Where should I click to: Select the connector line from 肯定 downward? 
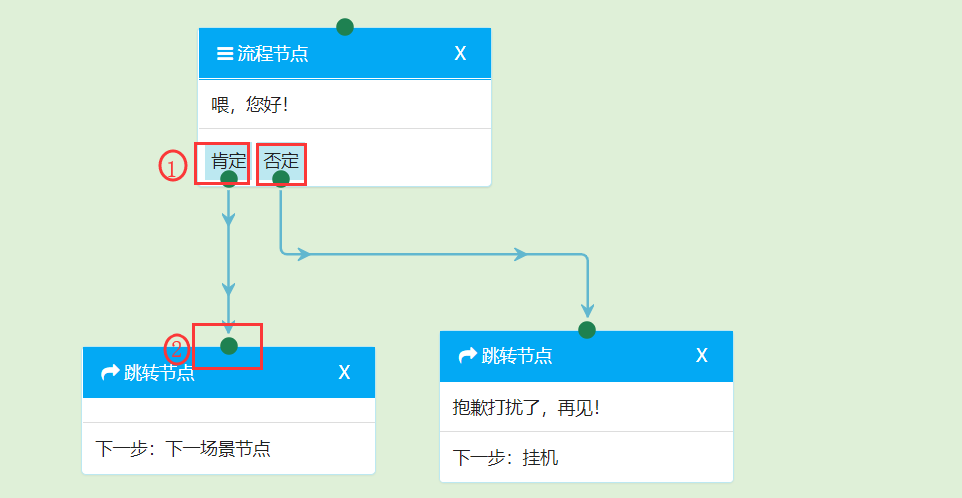pos(229,260)
